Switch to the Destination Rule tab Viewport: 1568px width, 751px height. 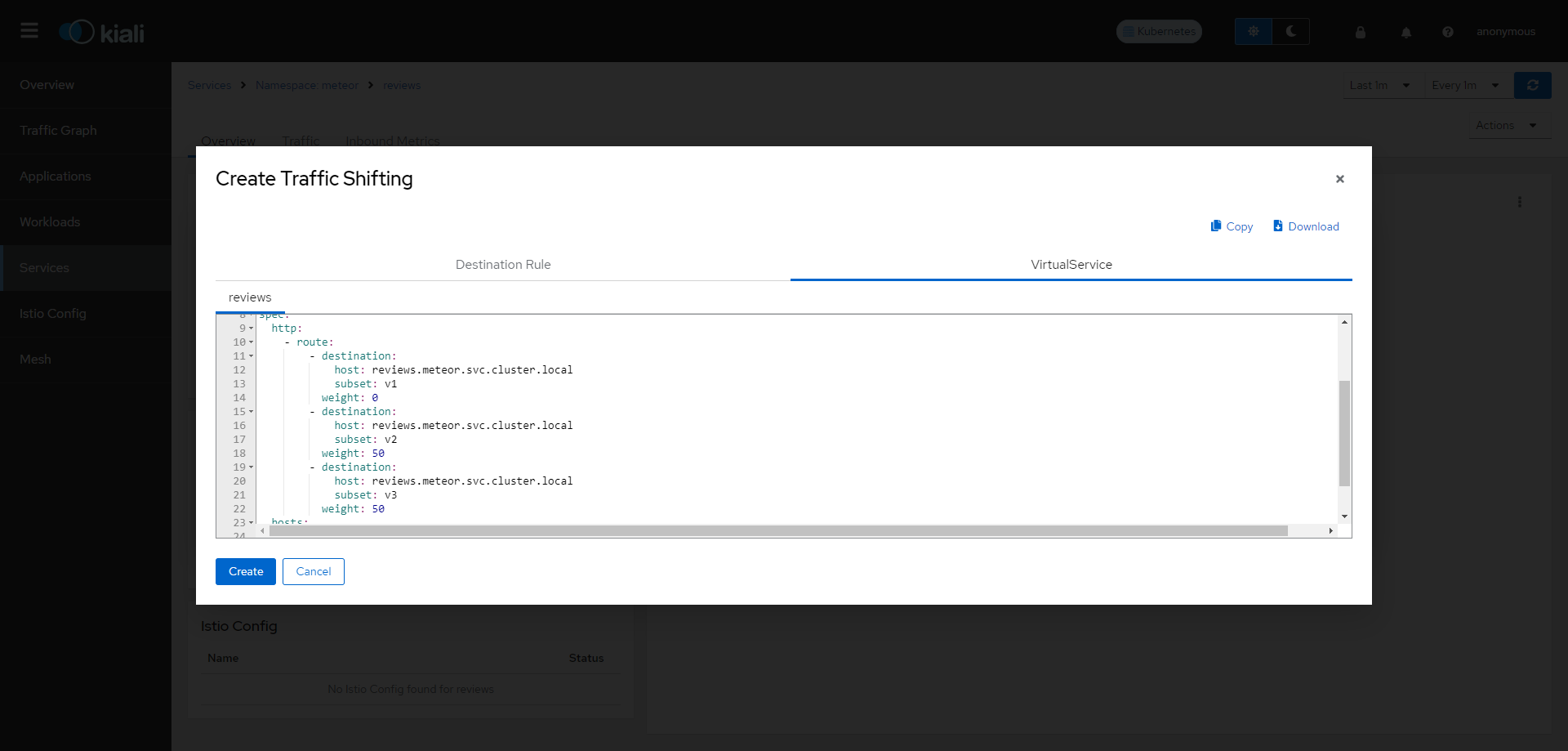pyautogui.click(x=503, y=265)
